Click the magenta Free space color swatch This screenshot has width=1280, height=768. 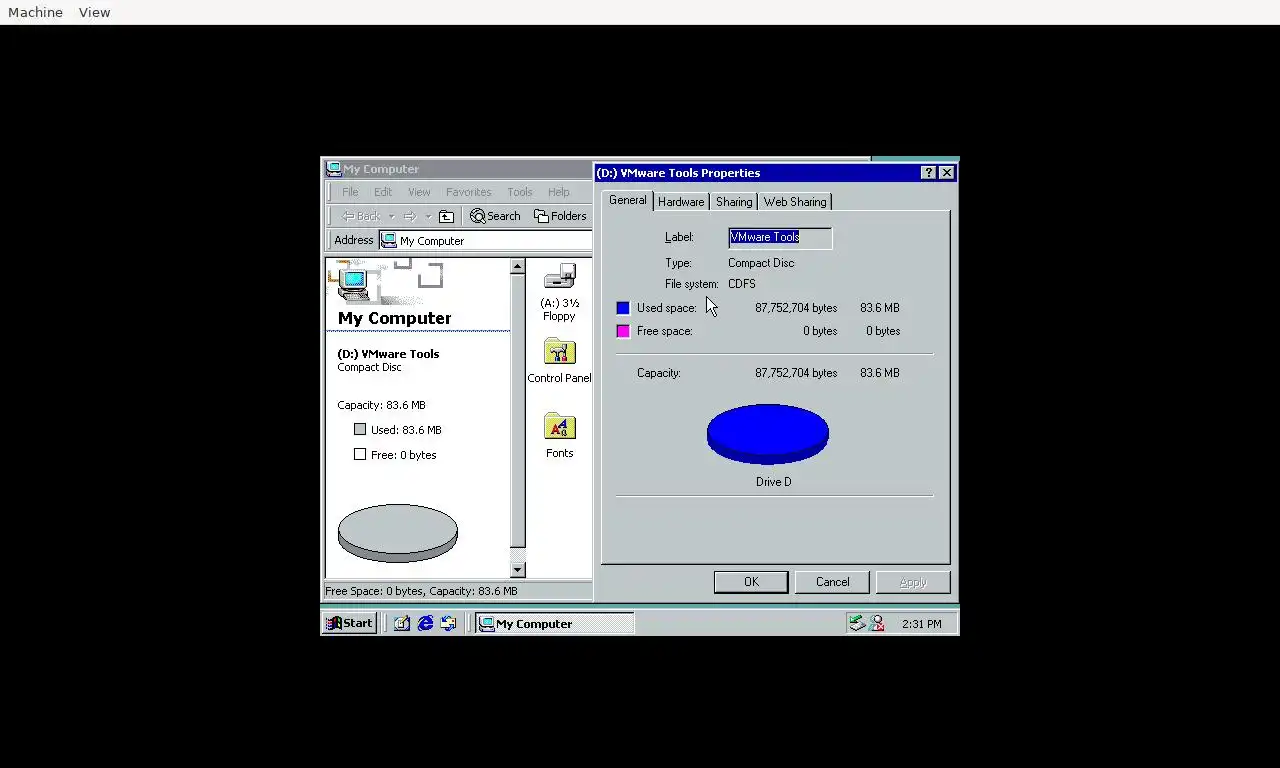623,331
